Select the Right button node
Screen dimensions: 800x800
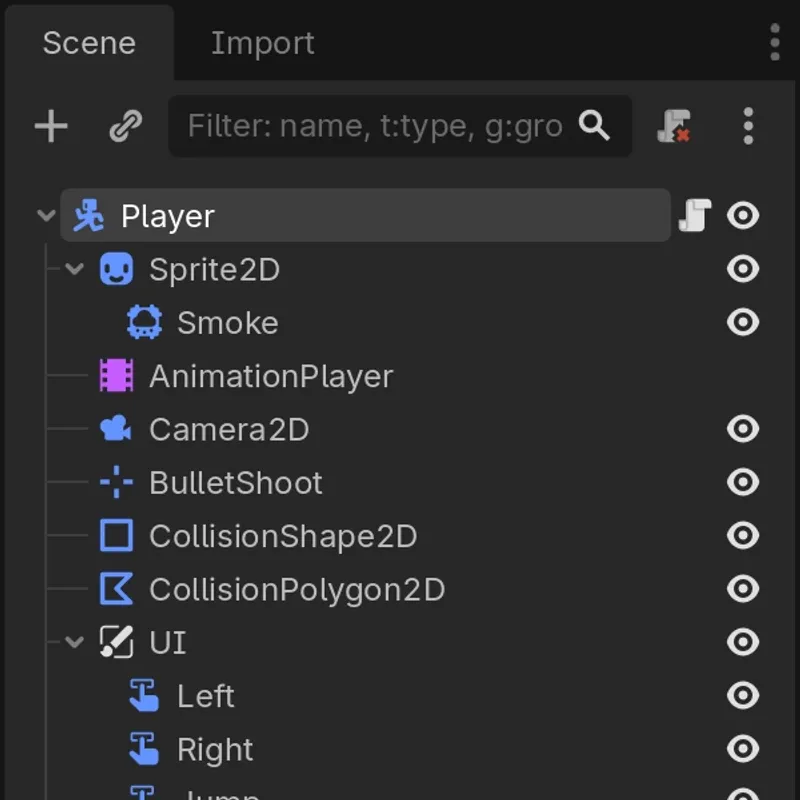(214, 749)
